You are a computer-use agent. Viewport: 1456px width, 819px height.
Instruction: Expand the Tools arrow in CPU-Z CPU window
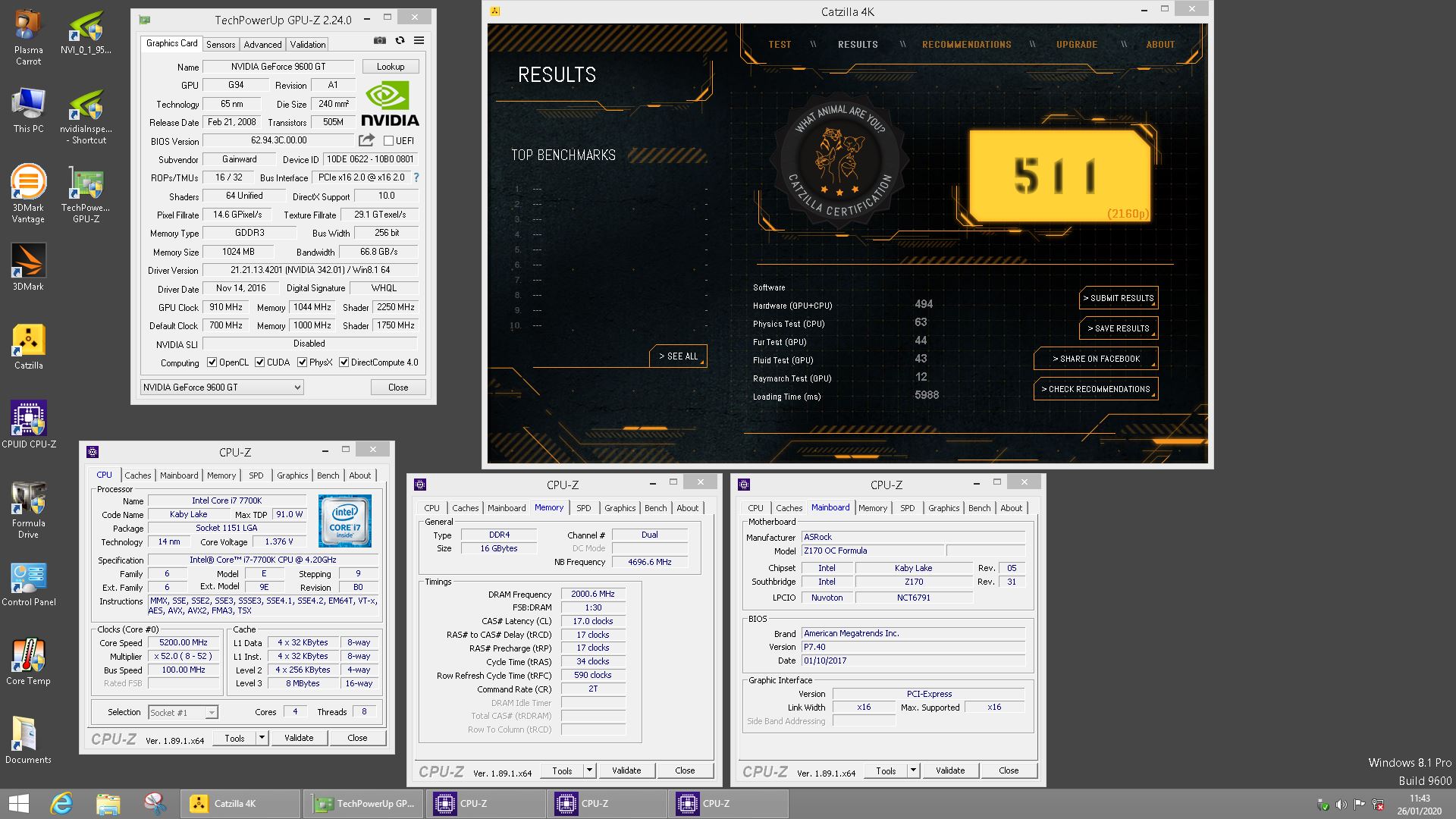262,738
